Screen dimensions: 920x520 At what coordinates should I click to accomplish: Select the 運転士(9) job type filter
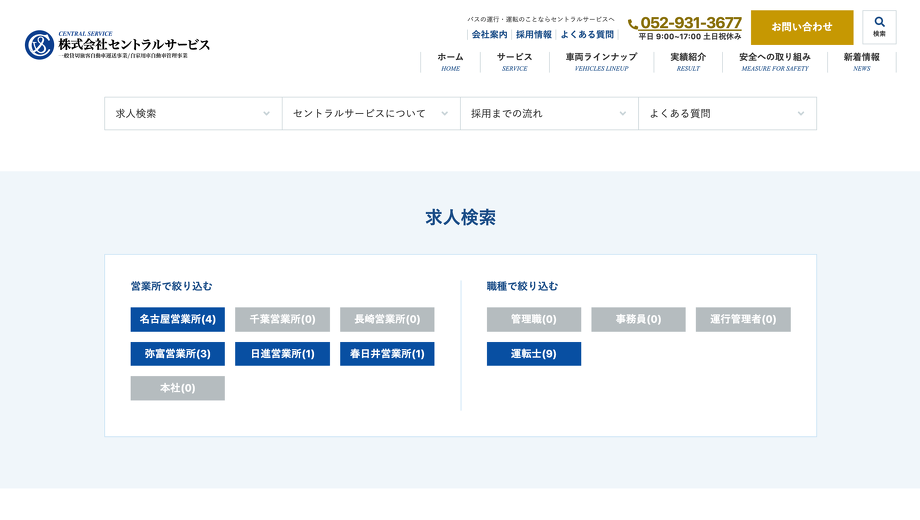coord(533,354)
